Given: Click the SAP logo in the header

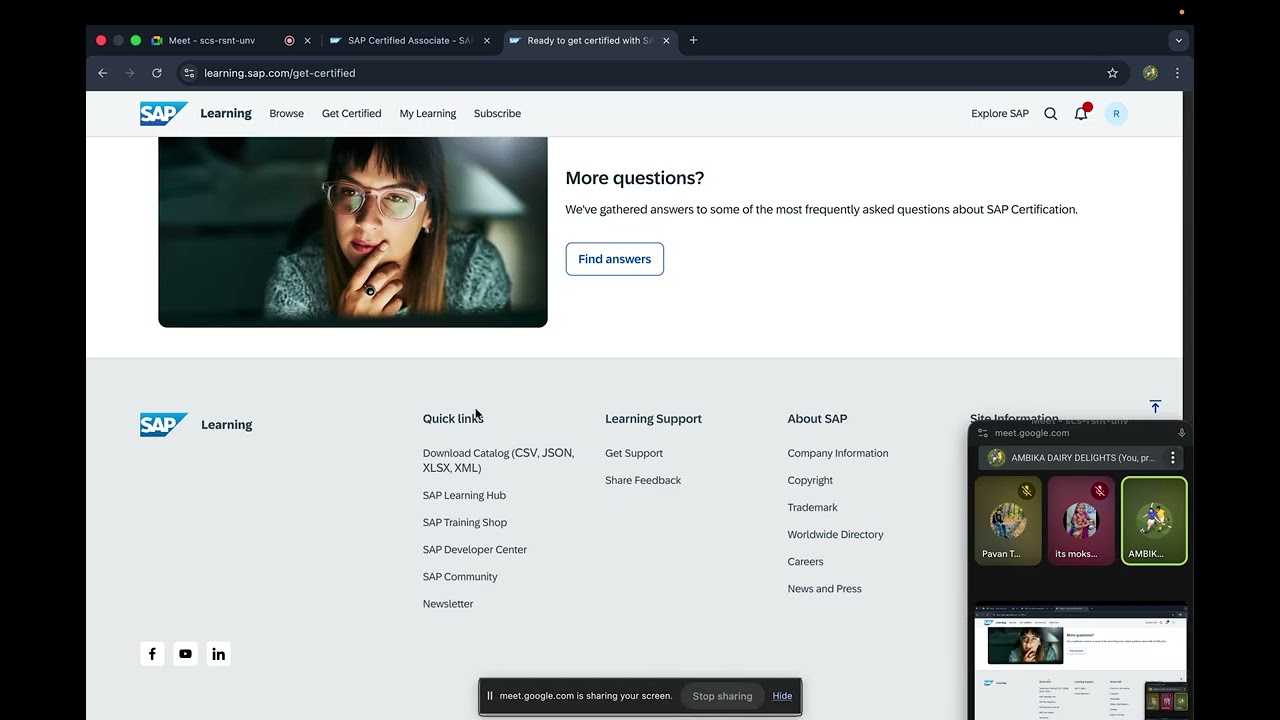Looking at the screenshot, I should click(x=163, y=113).
